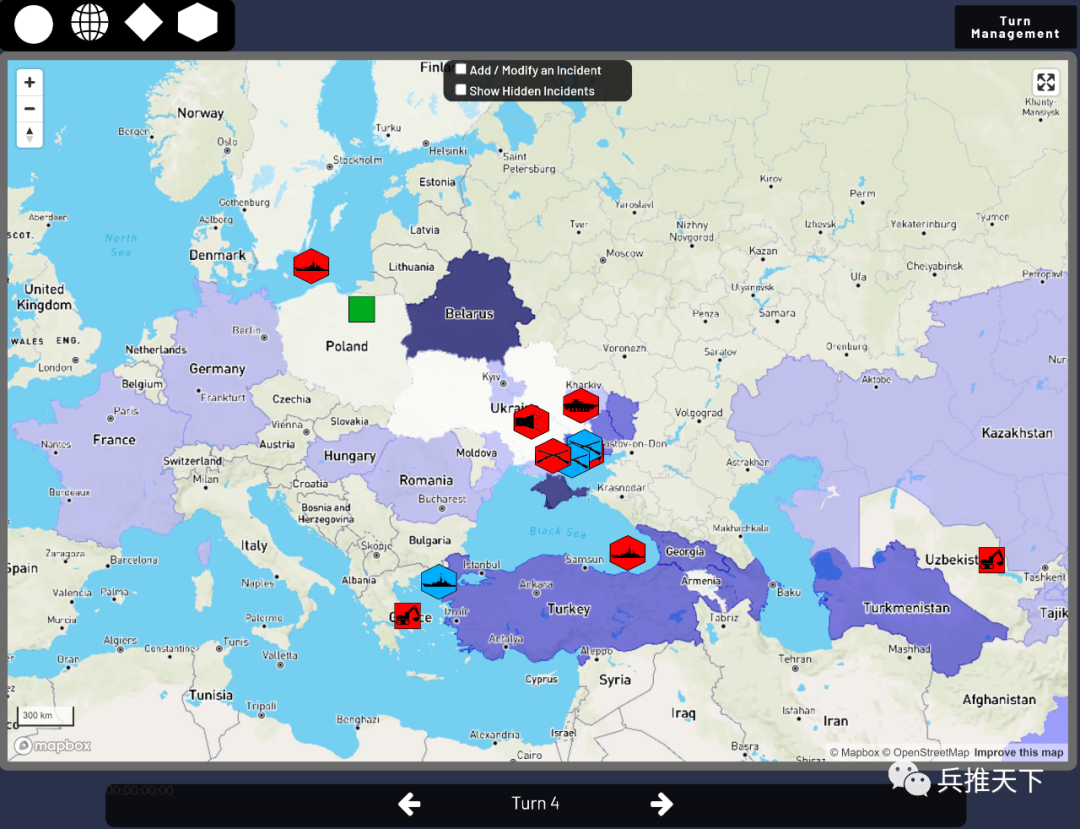Select red excavator incident in Uzbekistan
The width and height of the screenshot is (1080, 829).
tap(991, 560)
